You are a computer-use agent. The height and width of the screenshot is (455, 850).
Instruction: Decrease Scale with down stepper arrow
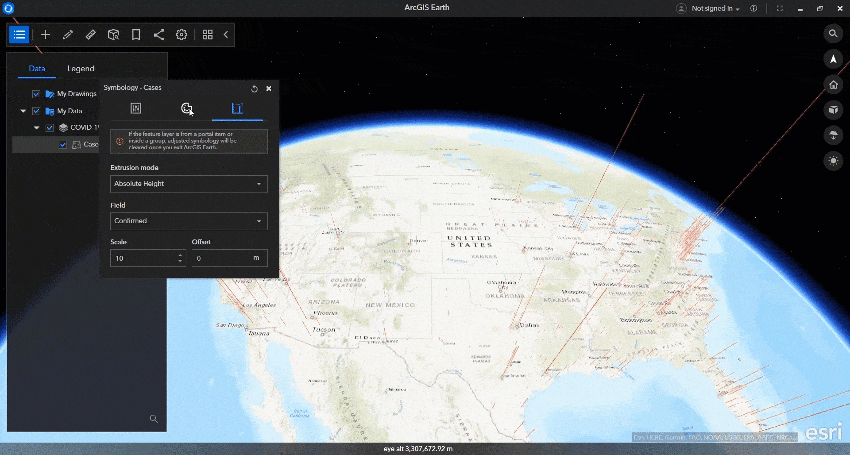pos(181,262)
